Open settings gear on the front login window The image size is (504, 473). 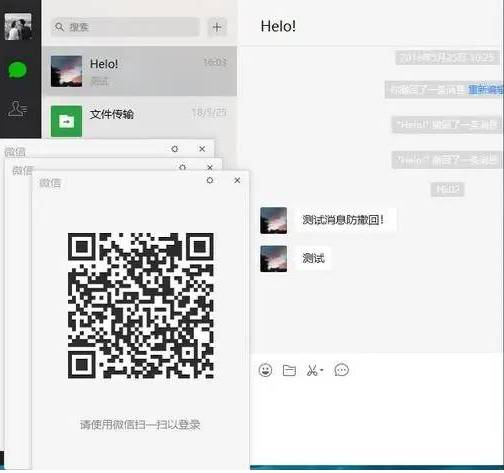pos(210,180)
